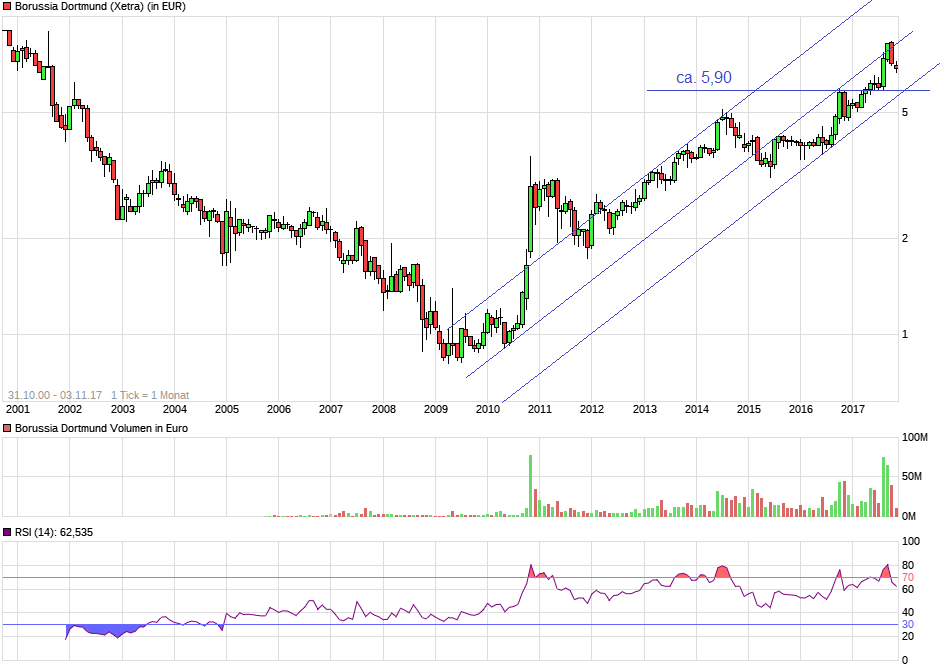Click the RSI axis value 40
Image resolution: width=940 pixels, height=670 pixels.
click(908, 612)
